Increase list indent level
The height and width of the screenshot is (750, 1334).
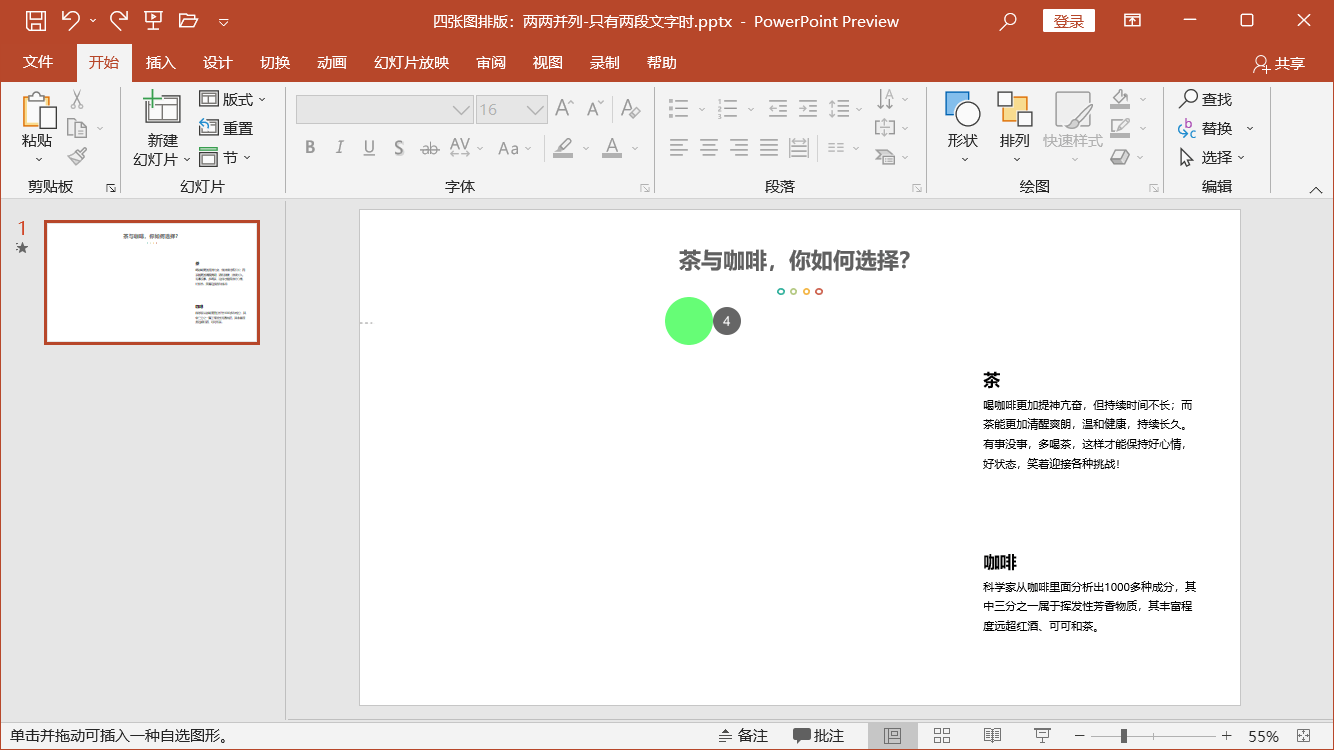pyautogui.click(x=808, y=108)
